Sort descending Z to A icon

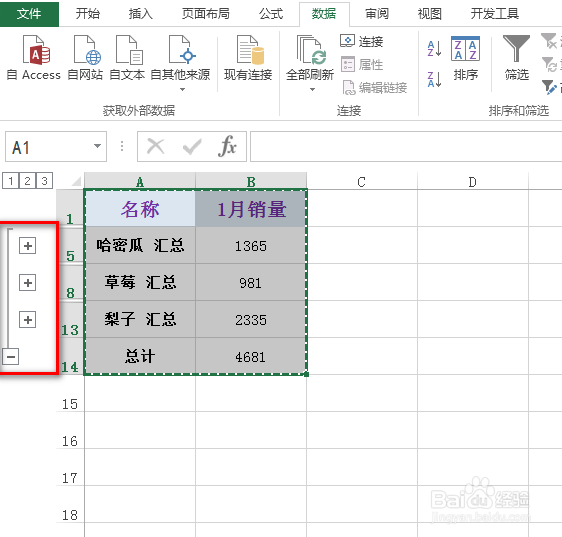pos(434,79)
